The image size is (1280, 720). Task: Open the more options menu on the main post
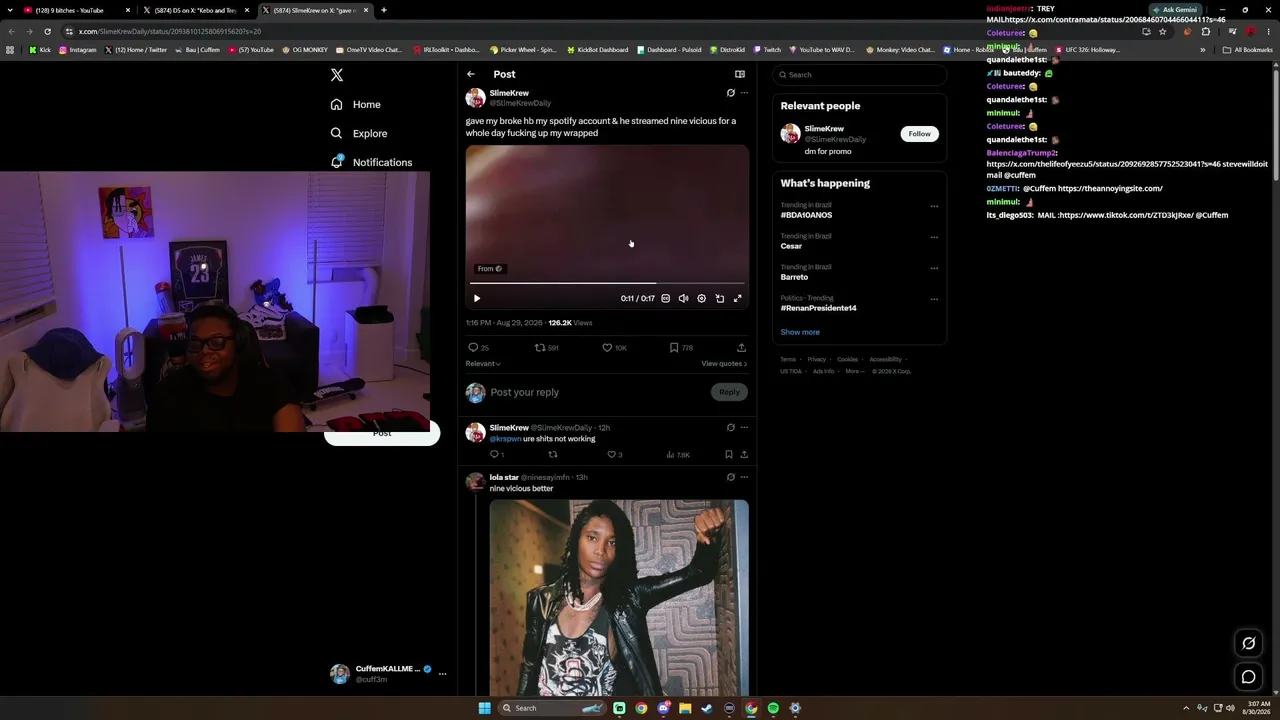pos(744,93)
